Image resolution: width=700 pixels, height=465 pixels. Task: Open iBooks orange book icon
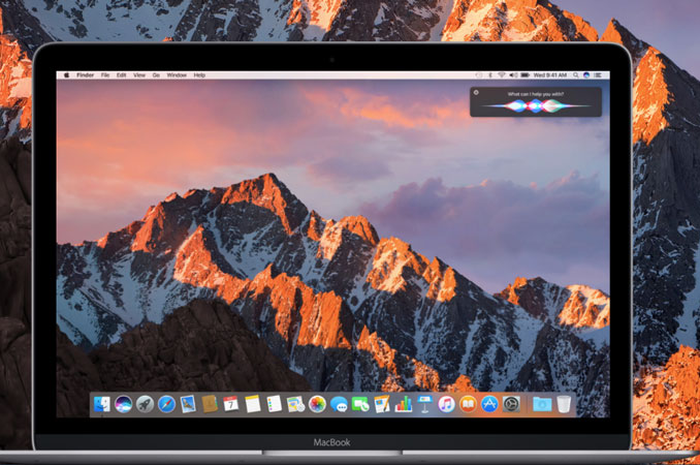(468, 404)
